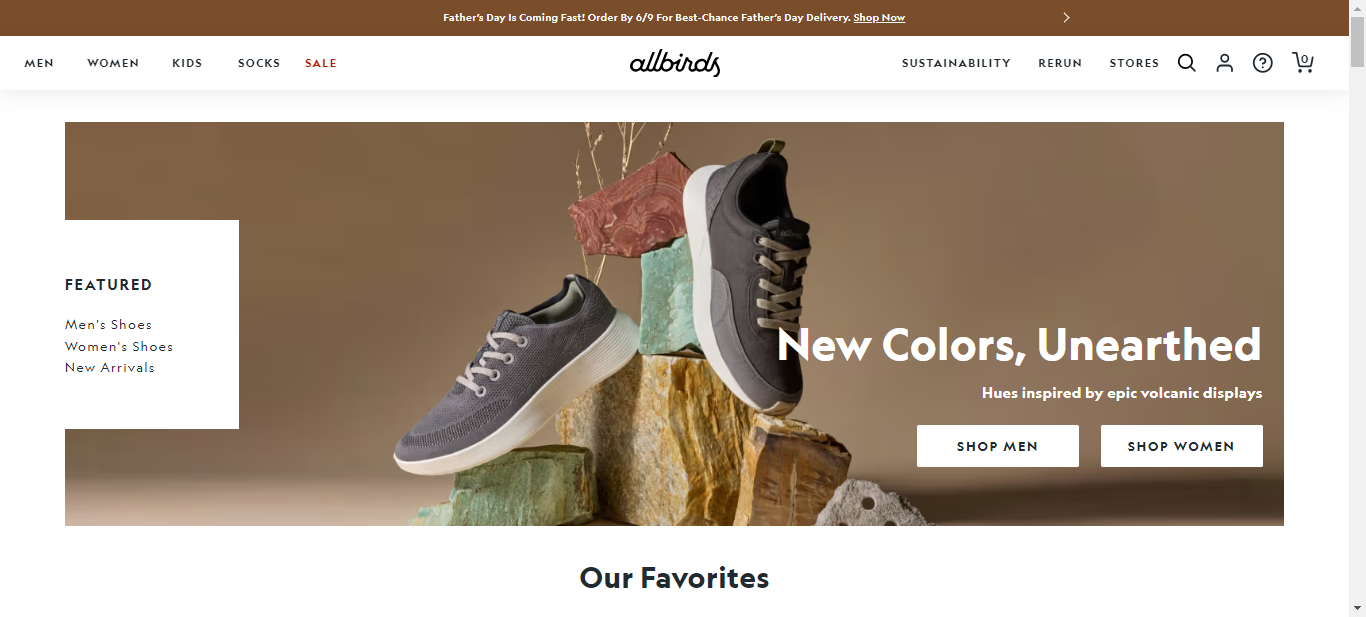Screen dimensions: 1366x617
Task: Click the allbirds logo
Action: coord(675,64)
